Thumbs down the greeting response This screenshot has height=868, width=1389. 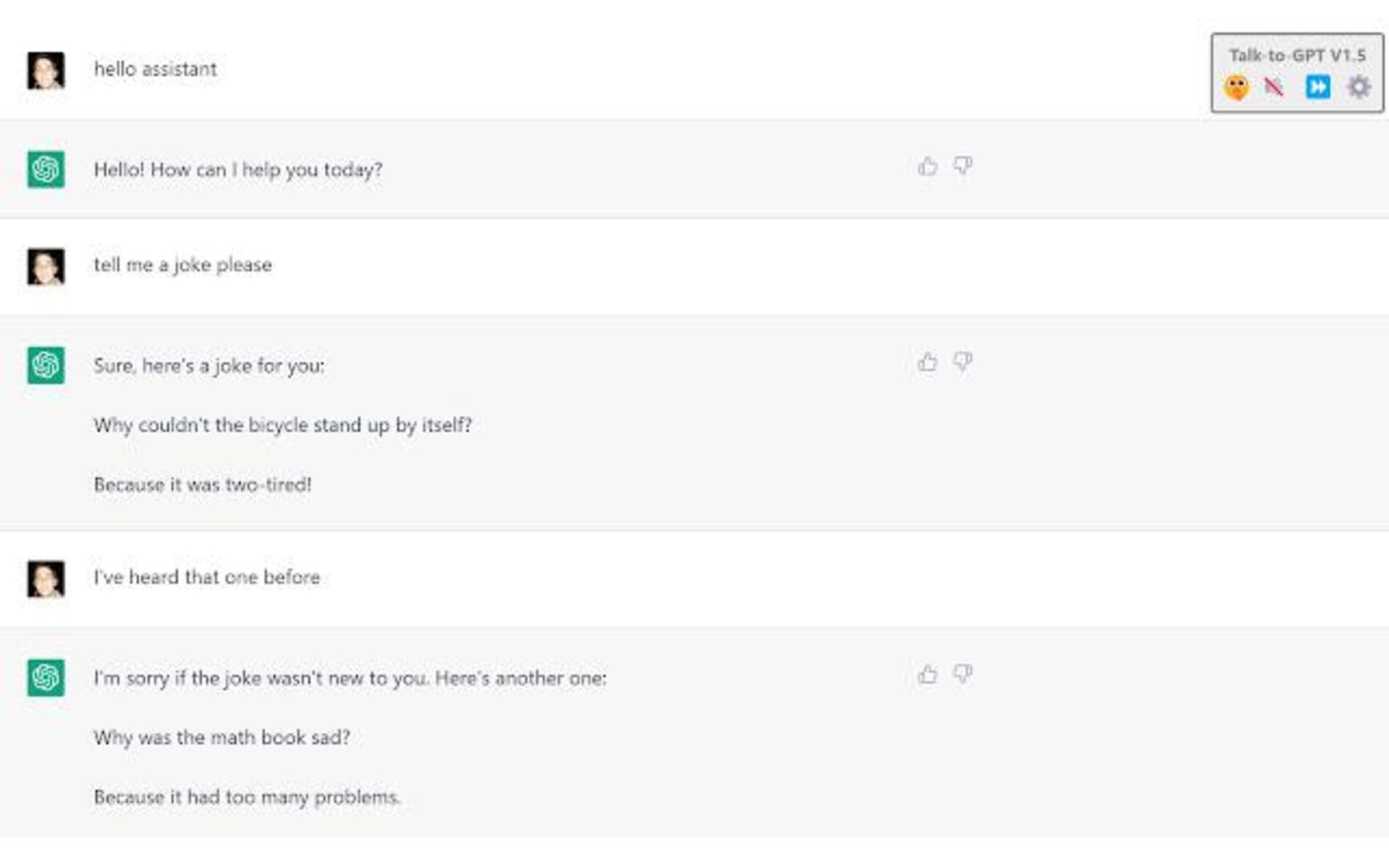coord(962,165)
